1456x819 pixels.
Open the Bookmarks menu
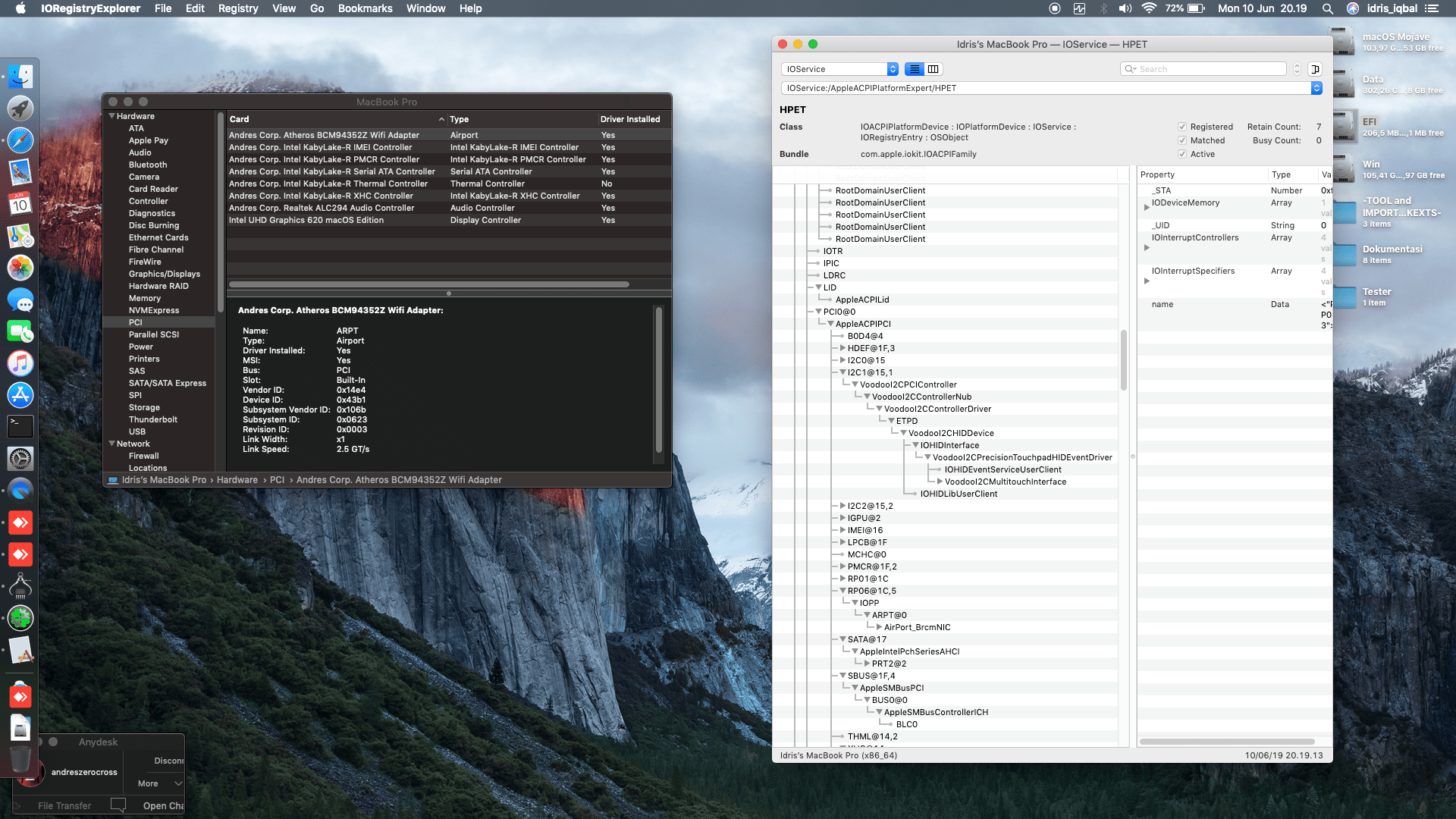click(x=365, y=8)
